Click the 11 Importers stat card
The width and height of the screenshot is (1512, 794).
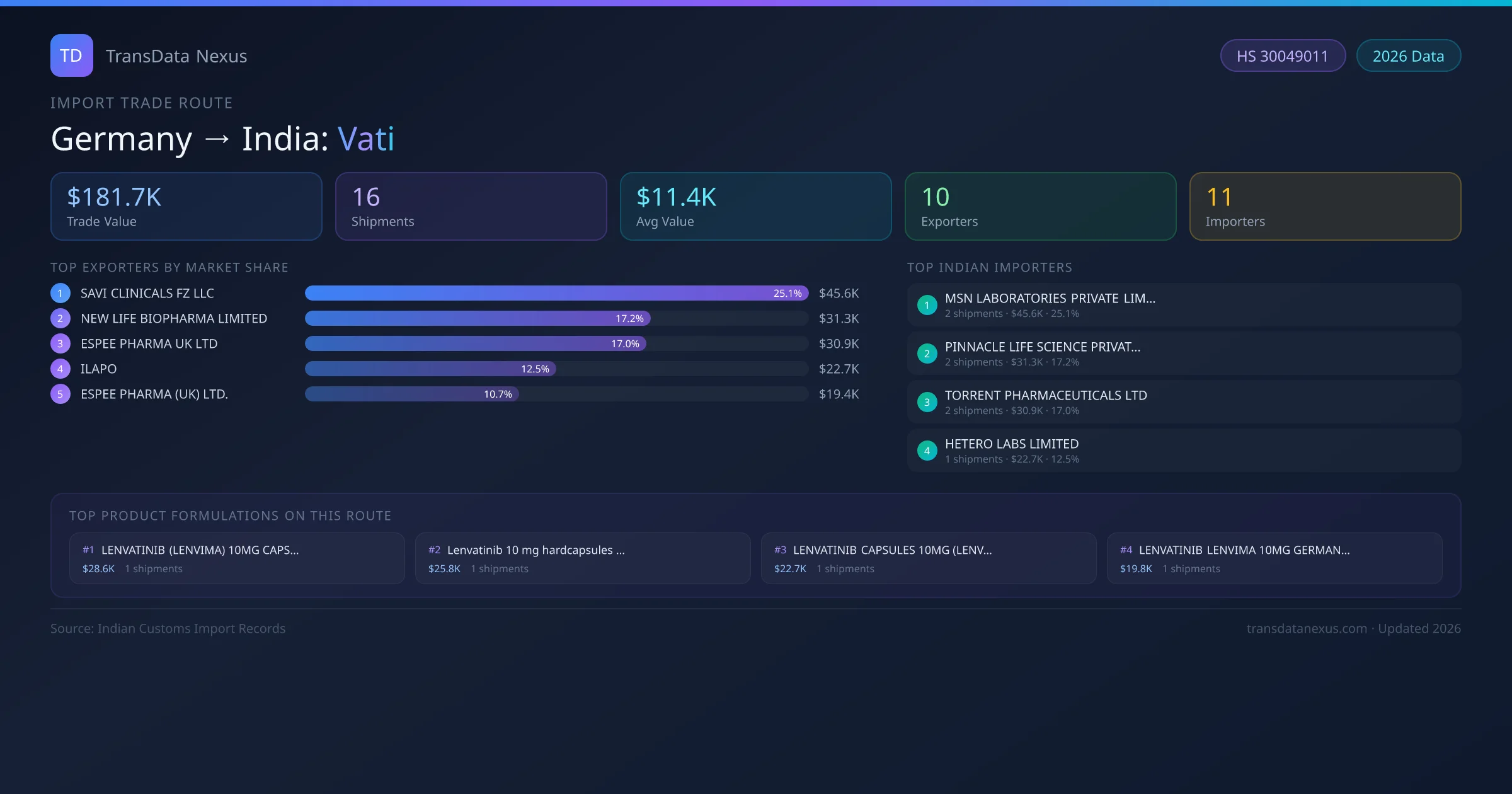click(1324, 207)
